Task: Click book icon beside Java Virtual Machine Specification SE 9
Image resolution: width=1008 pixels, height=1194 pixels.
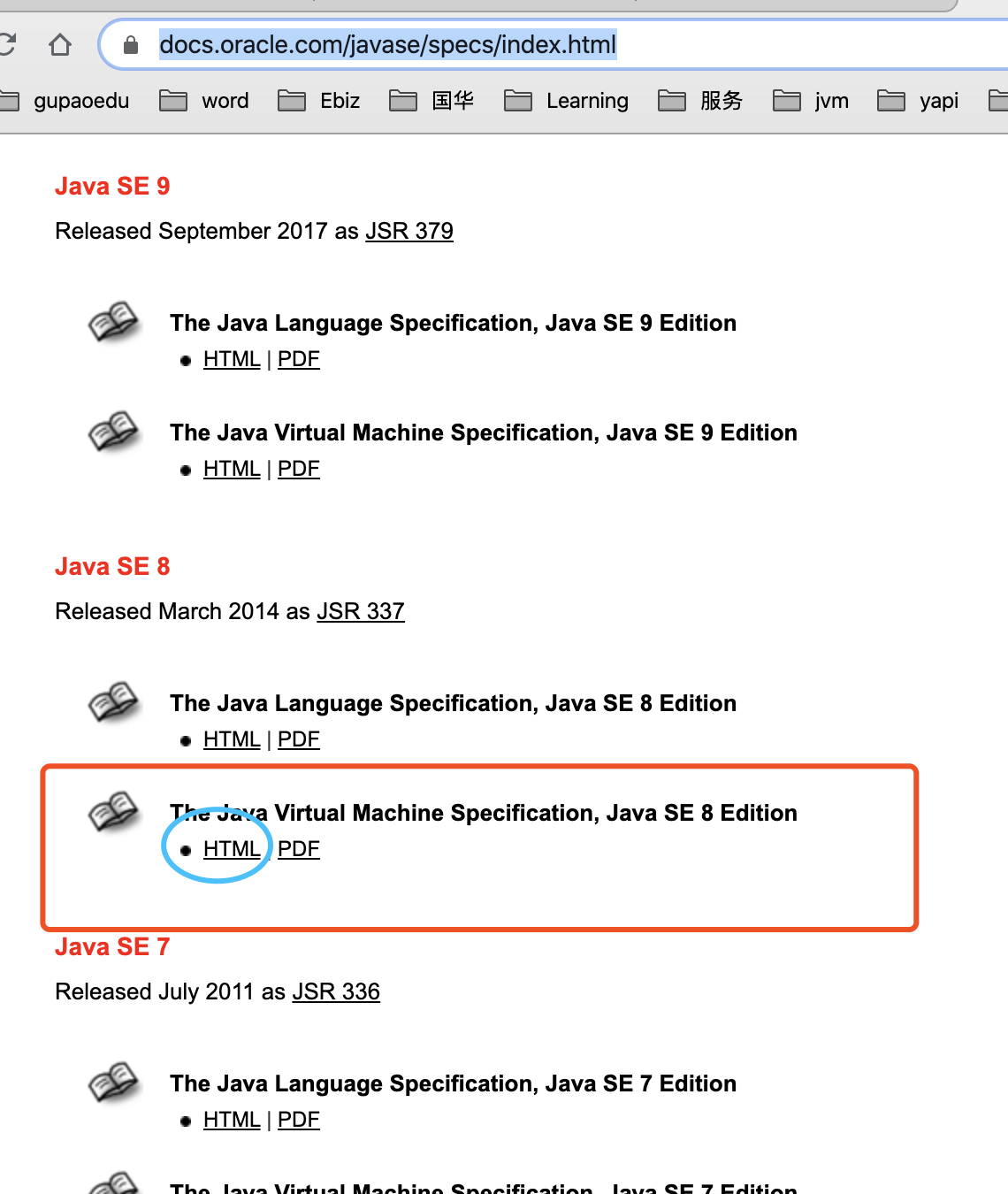Action: click(x=114, y=432)
